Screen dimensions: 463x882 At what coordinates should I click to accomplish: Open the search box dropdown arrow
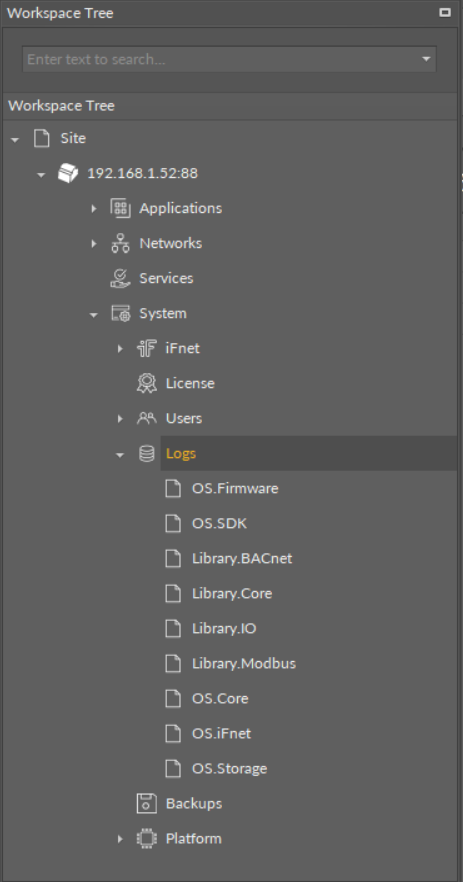pos(426,59)
